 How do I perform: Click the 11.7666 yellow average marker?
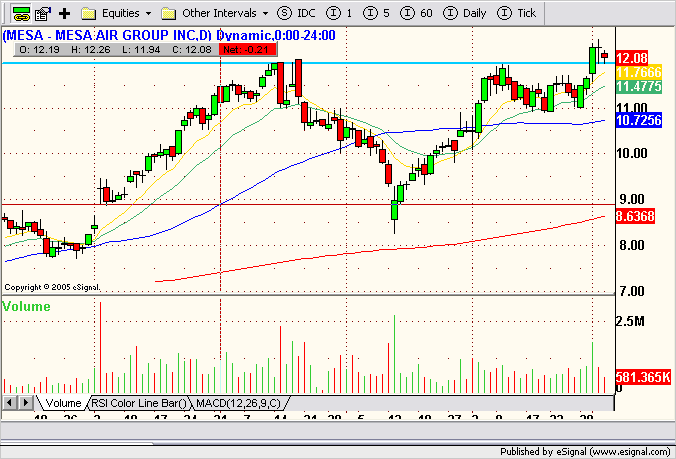tap(639, 72)
